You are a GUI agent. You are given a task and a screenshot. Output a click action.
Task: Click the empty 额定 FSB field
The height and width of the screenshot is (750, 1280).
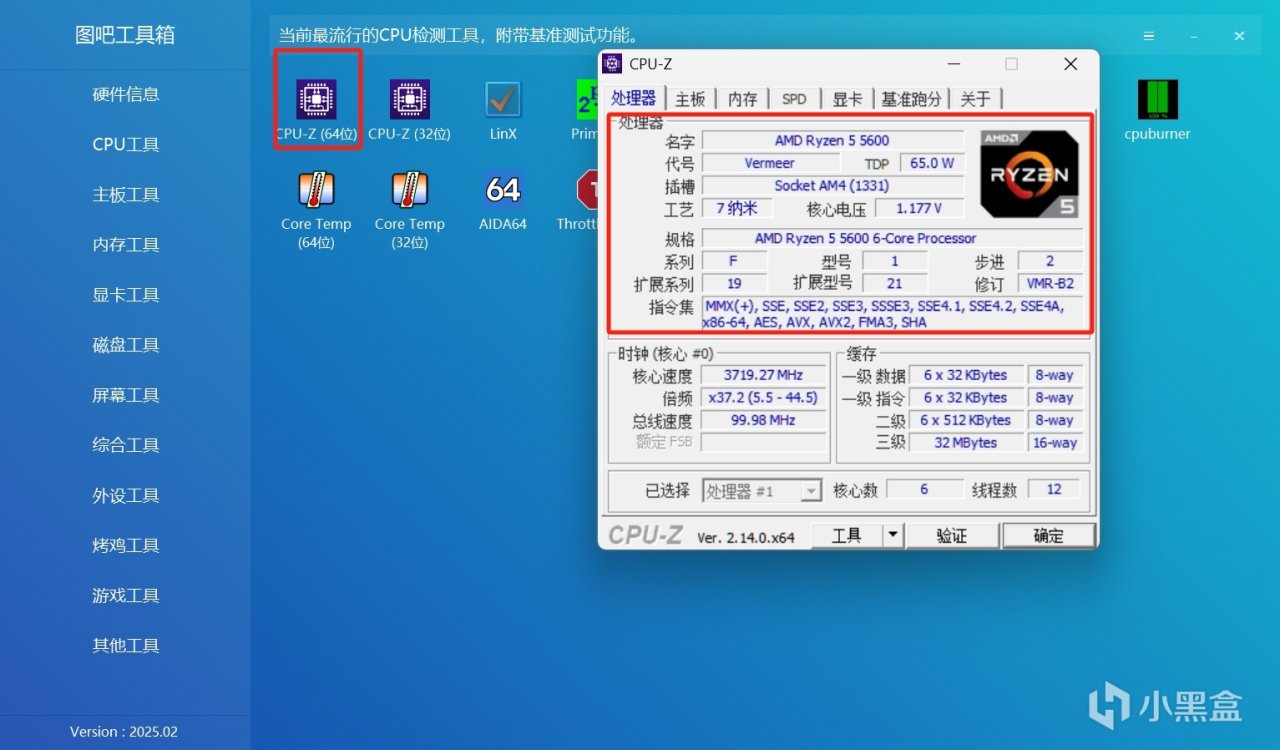coord(764,442)
